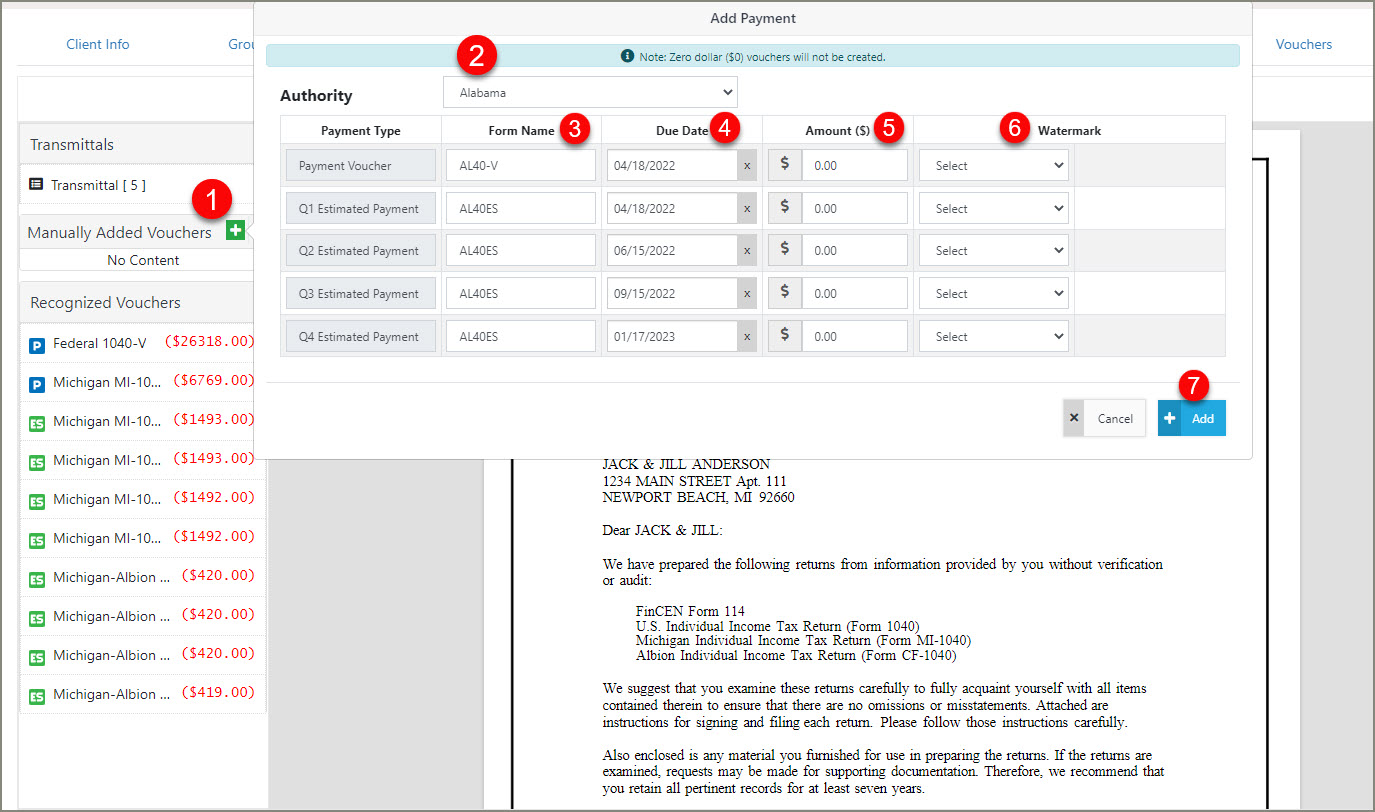Clear the Q1 Estimated Payment due date
1375x812 pixels.
(x=747, y=209)
